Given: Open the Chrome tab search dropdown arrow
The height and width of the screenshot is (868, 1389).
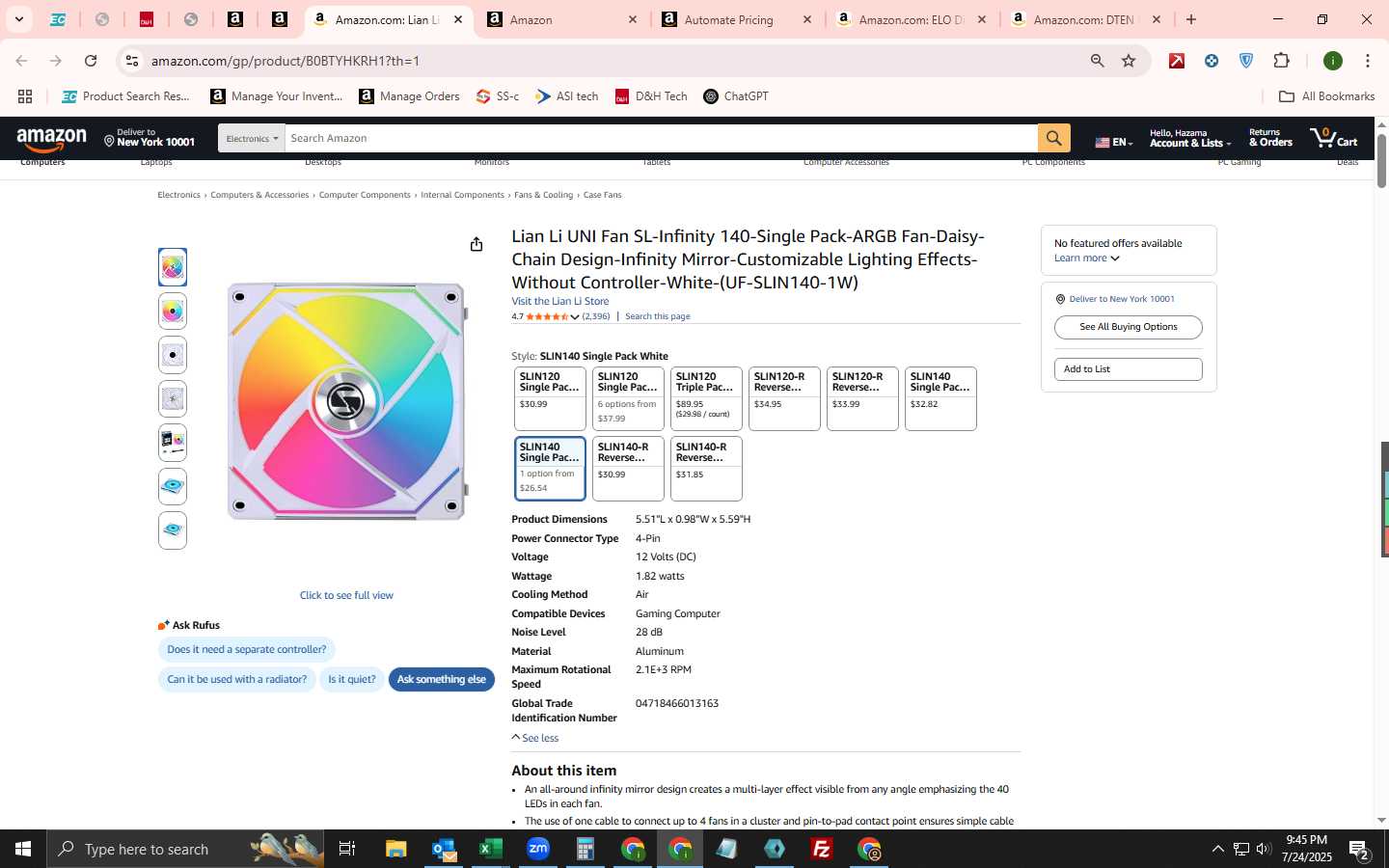Looking at the screenshot, I should 18,19.
